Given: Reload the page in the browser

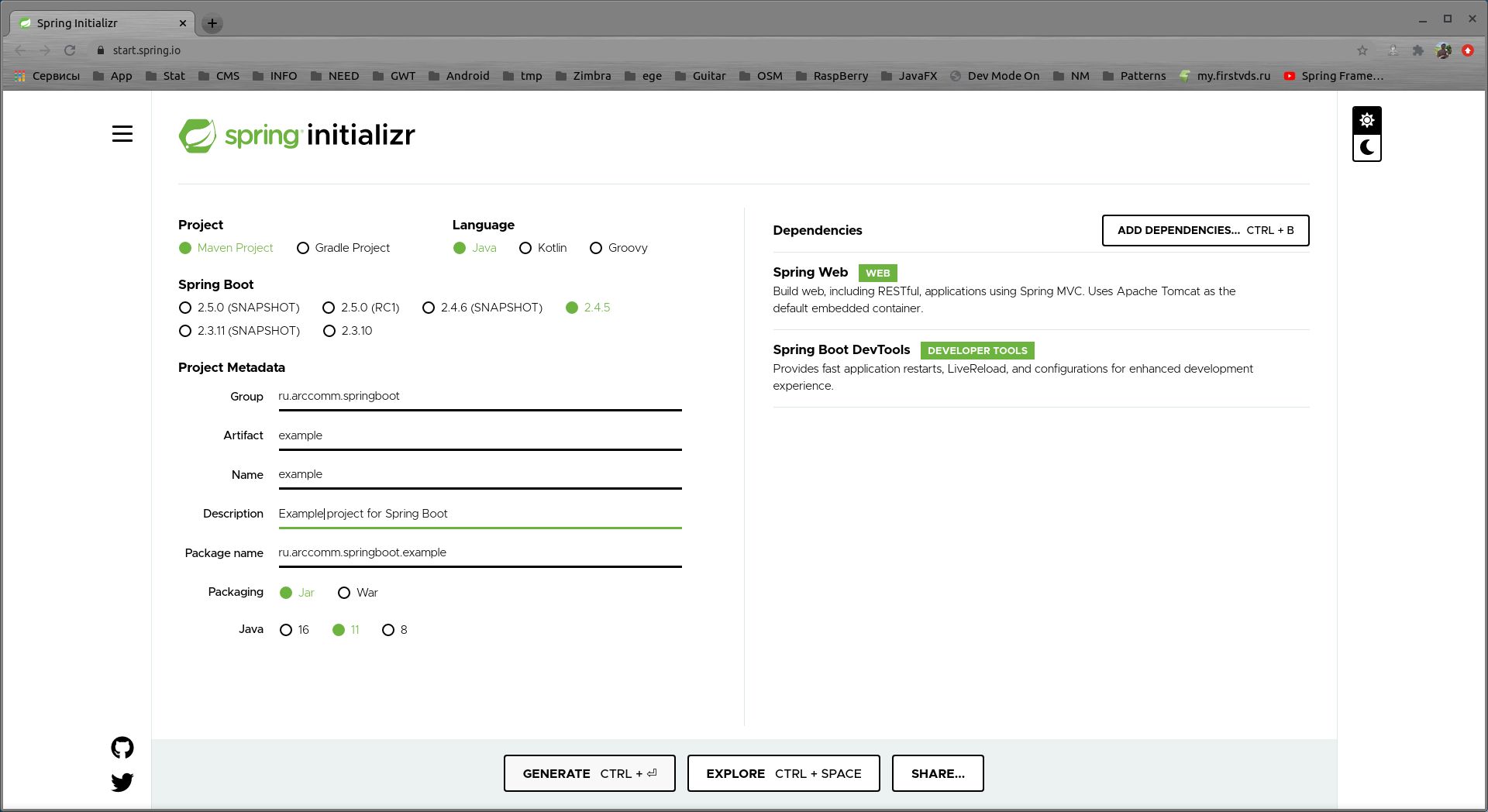Looking at the screenshot, I should click(x=70, y=50).
